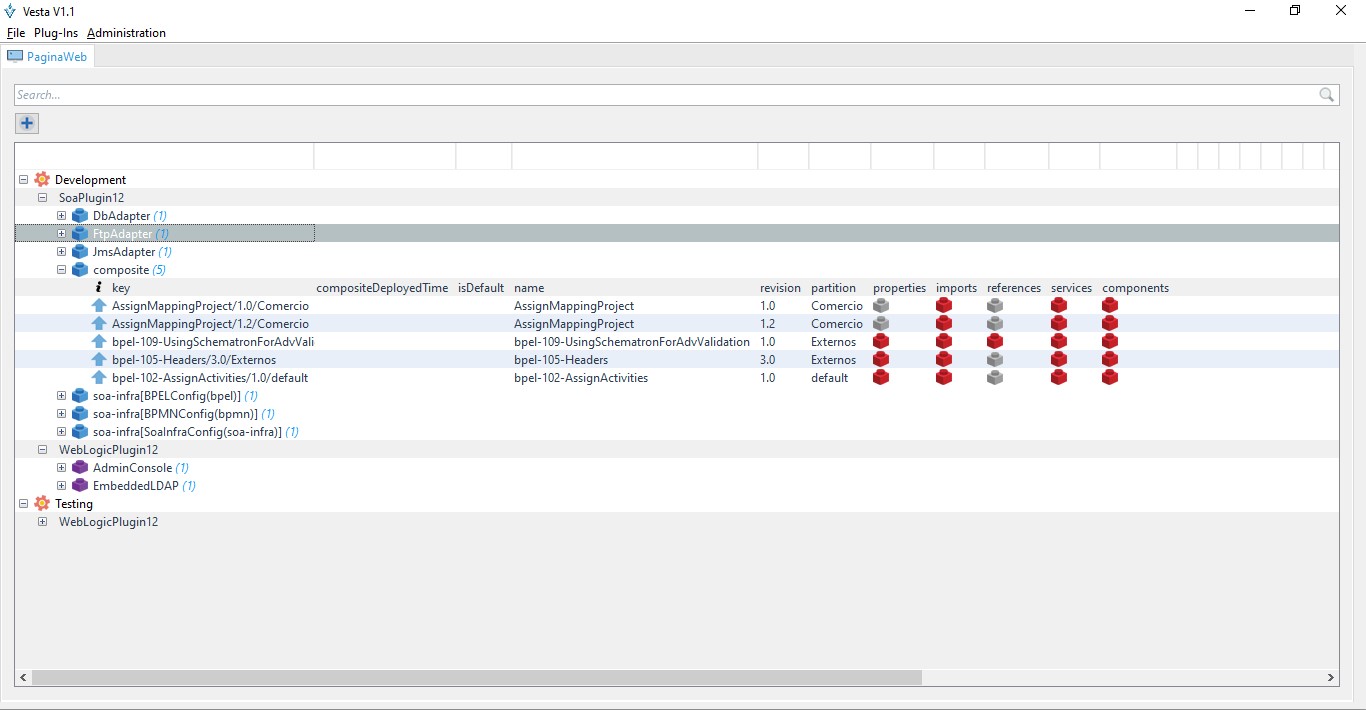Click red imports brick in bpel-105-Headers row
Image resolution: width=1366 pixels, height=710 pixels.
[x=944, y=360]
